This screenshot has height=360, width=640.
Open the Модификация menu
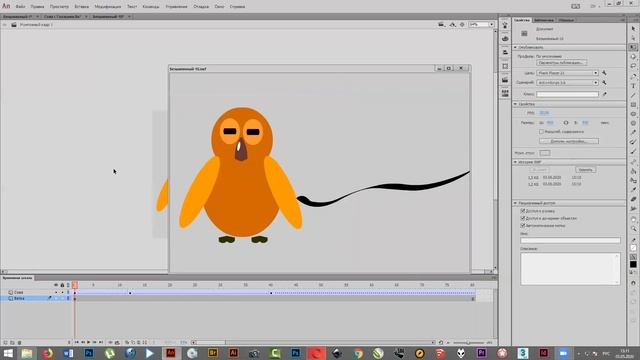[x=108, y=7]
